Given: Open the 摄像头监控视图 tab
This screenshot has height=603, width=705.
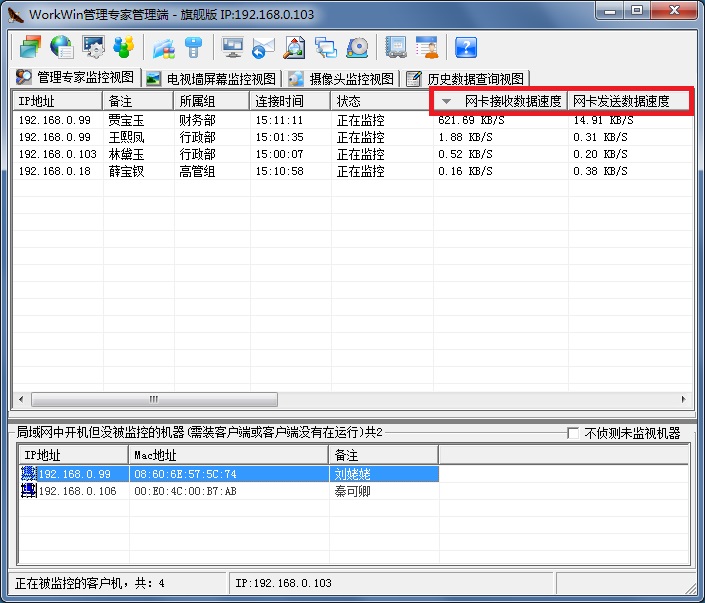Looking at the screenshot, I should [342, 79].
